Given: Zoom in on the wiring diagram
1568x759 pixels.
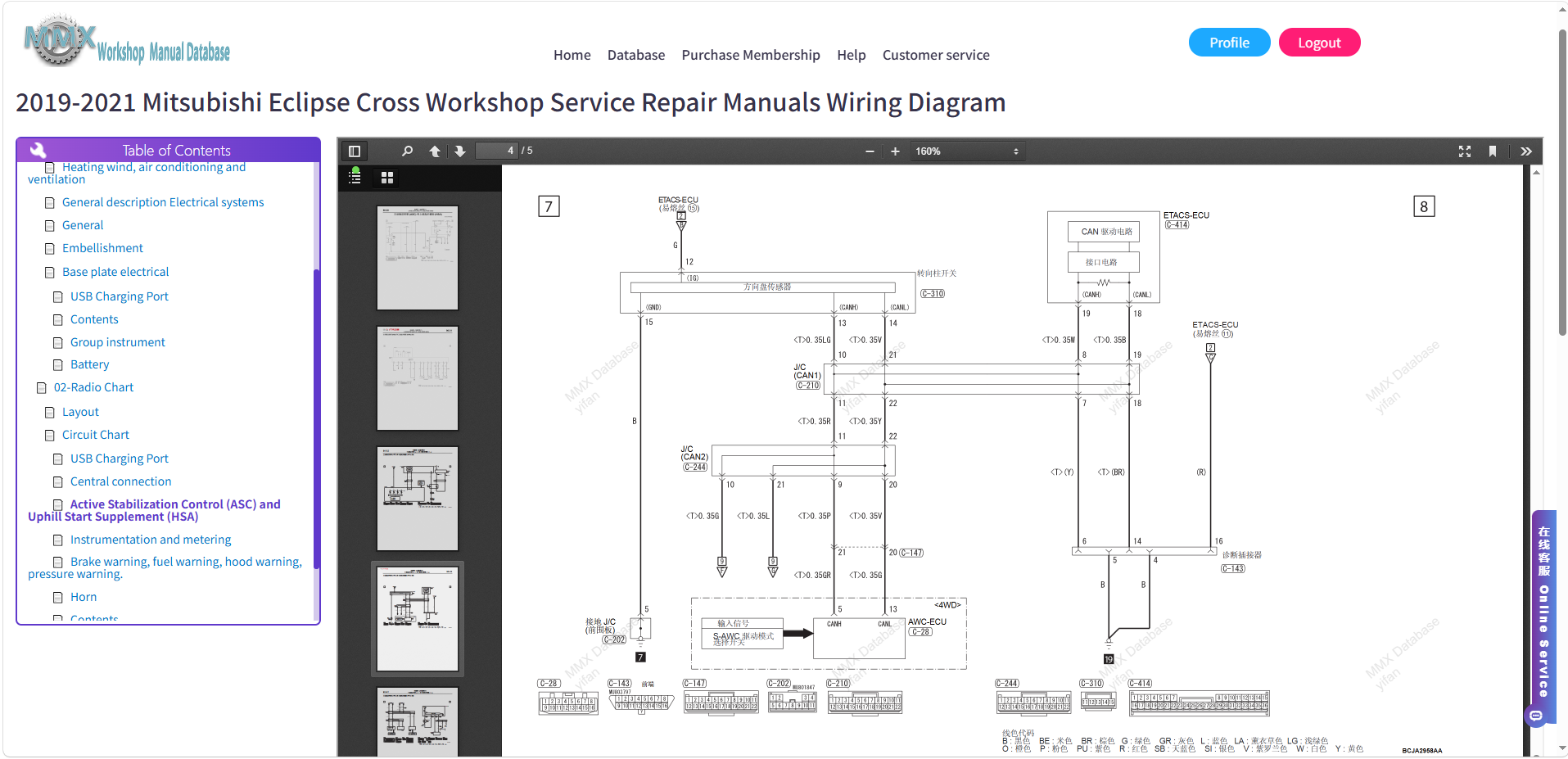Looking at the screenshot, I should 895,151.
